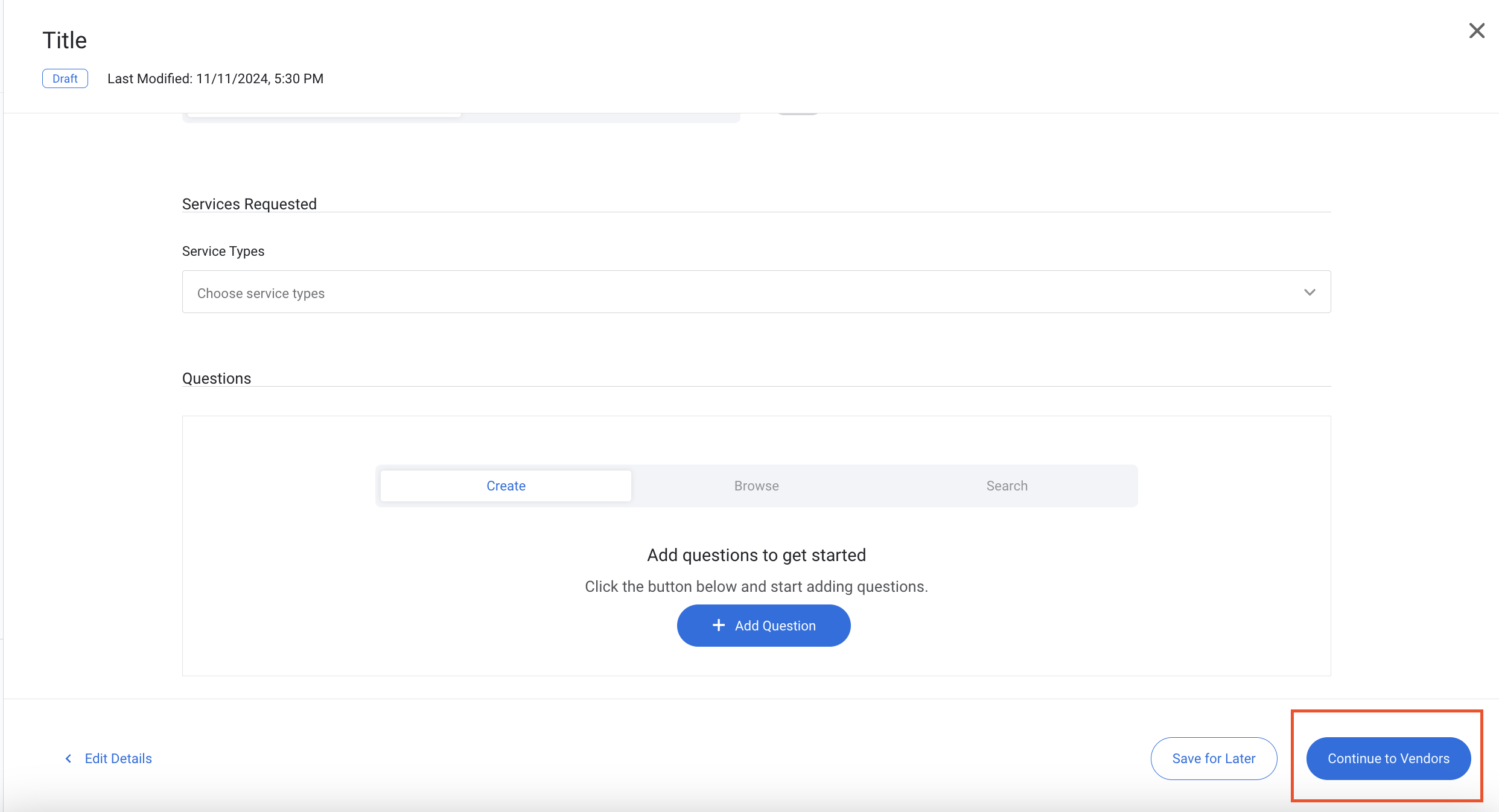Select the Create tab

(506, 486)
